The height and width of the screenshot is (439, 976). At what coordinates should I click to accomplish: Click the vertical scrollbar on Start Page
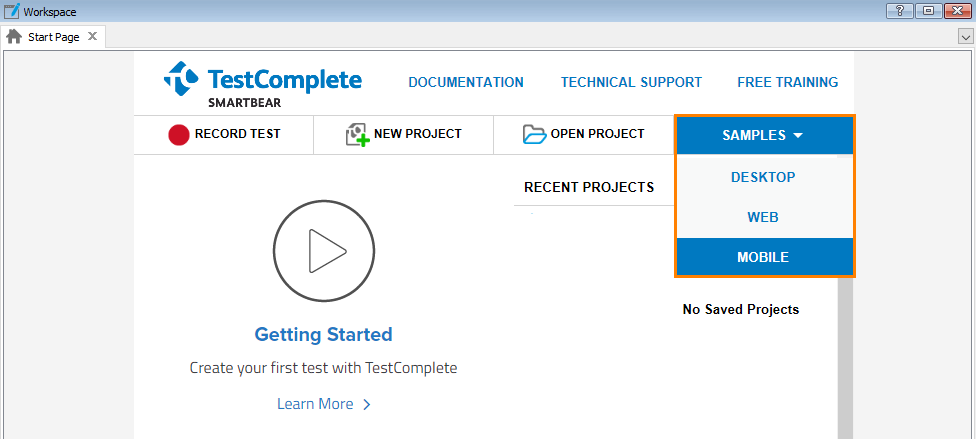845,360
